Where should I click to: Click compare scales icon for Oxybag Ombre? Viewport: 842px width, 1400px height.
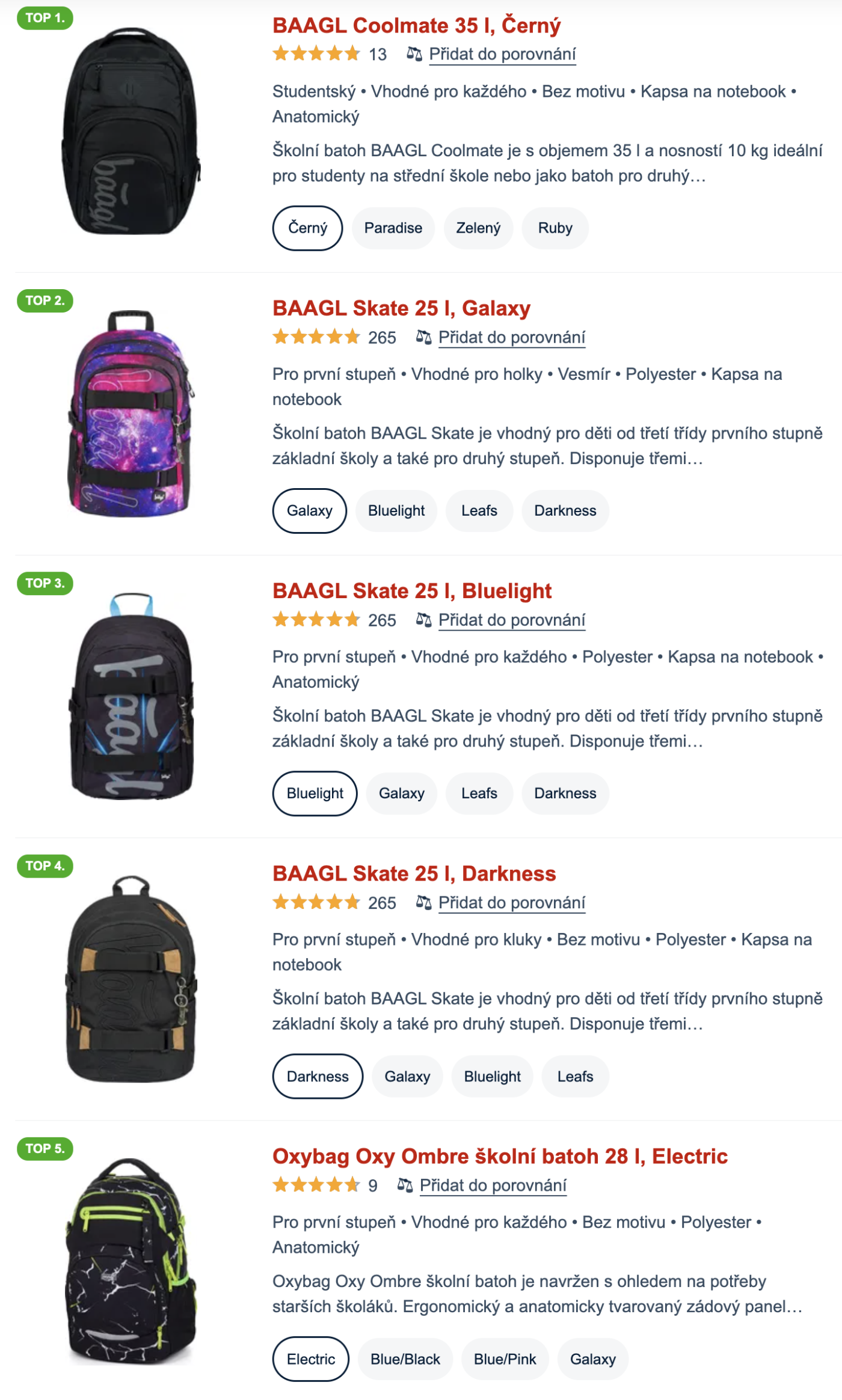405,1185
